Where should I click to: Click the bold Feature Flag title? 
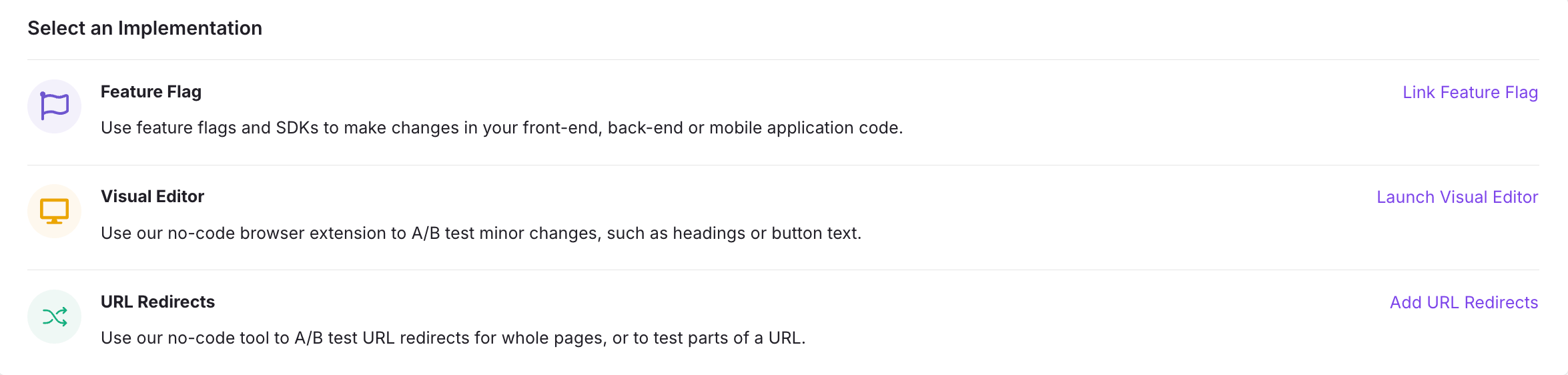pos(151,91)
